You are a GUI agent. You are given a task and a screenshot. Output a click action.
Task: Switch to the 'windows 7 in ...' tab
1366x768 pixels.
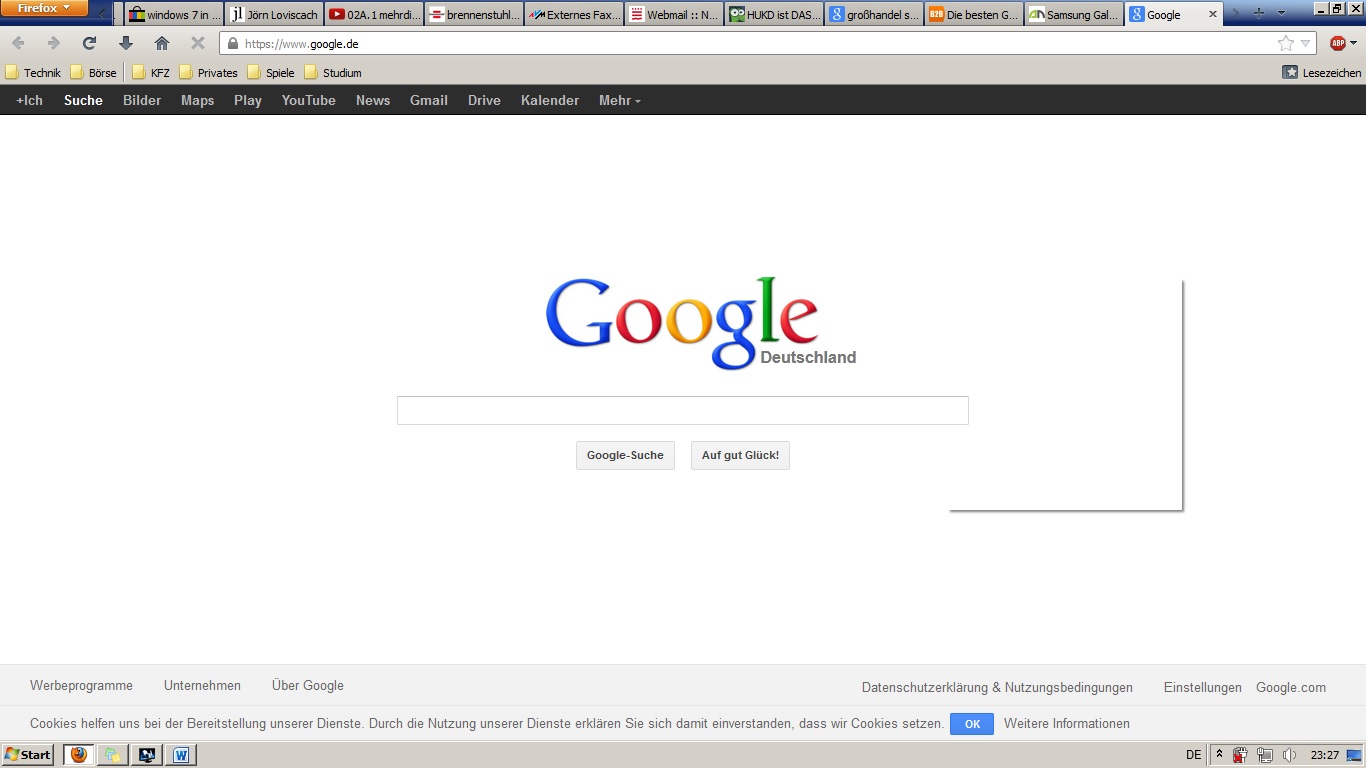coord(175,15)
